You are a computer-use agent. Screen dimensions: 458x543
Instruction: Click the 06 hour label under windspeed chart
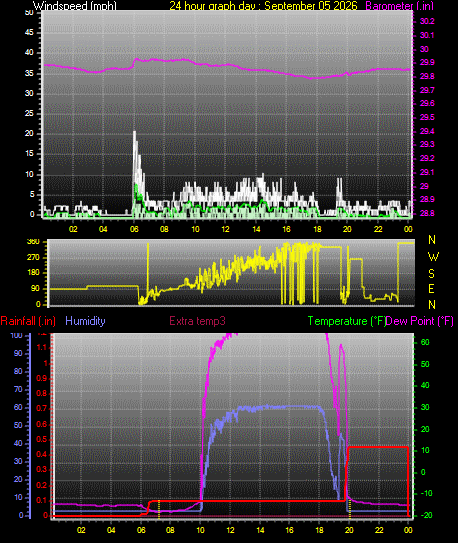pos(134,229)
